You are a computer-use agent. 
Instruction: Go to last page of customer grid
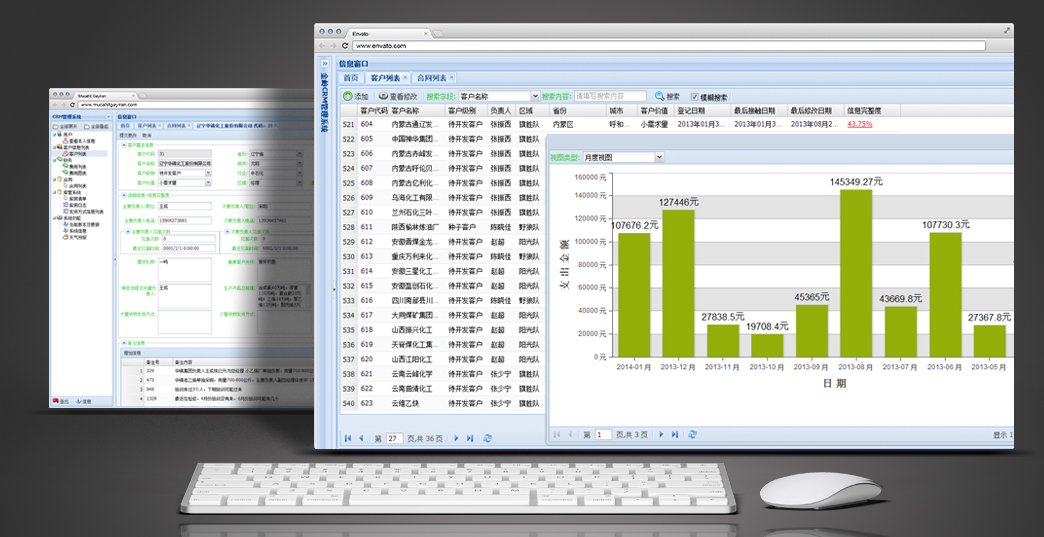pyautogui.click(x=469, y=438)
